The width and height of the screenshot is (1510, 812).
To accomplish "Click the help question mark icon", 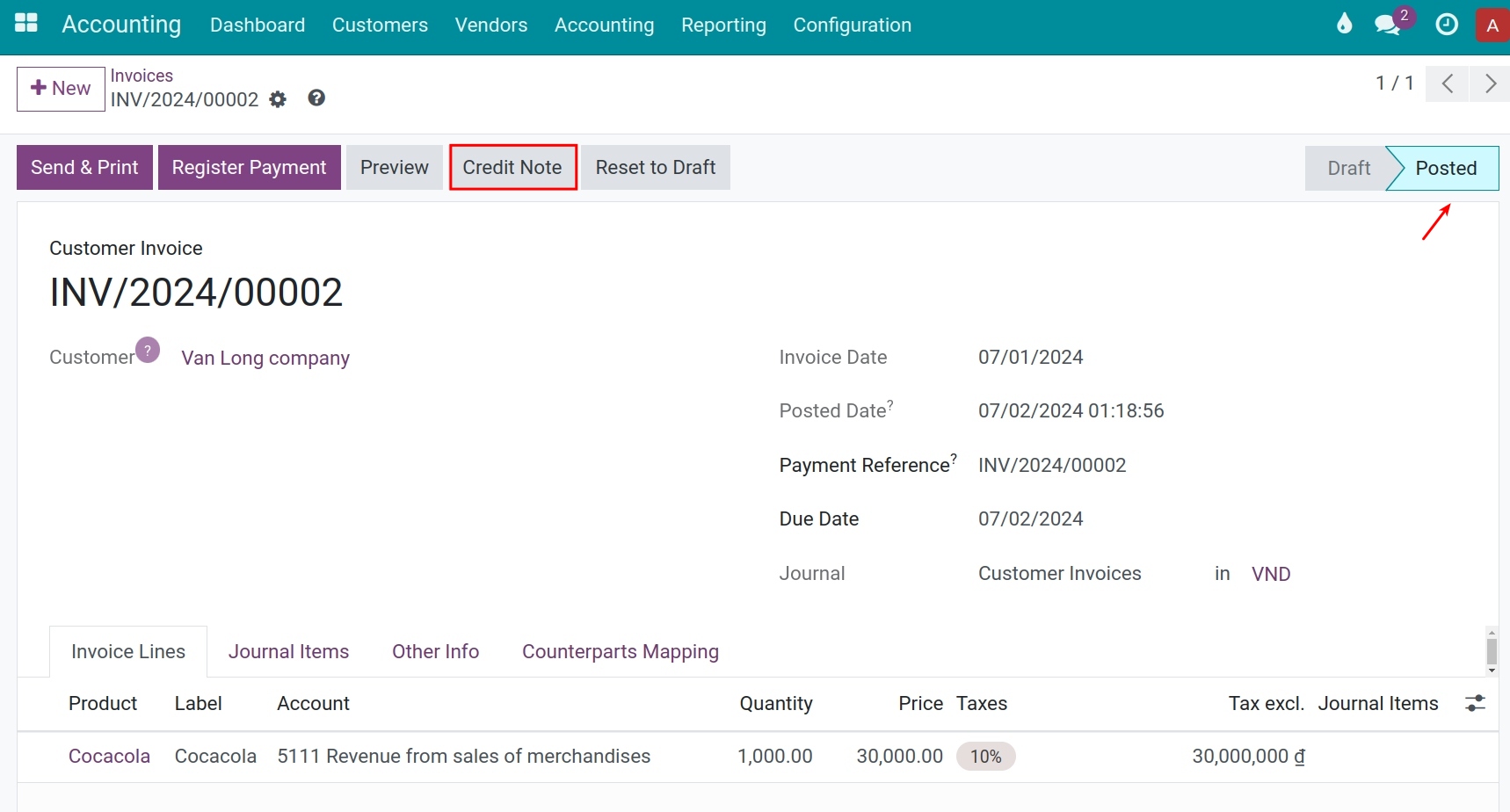I will 316,98.
